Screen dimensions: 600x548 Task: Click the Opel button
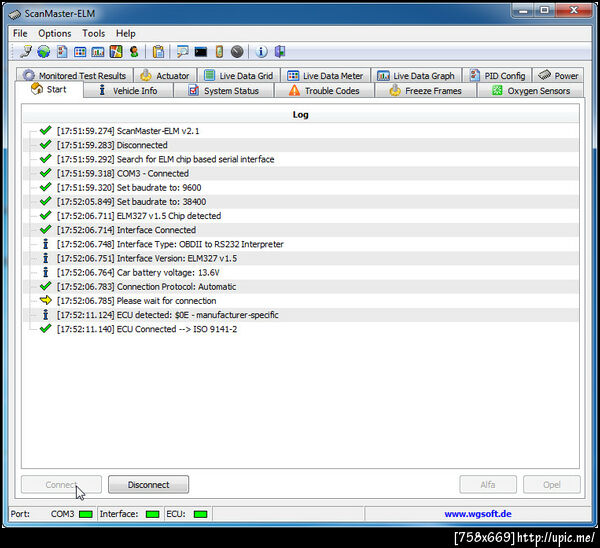(x=552, y=484)
